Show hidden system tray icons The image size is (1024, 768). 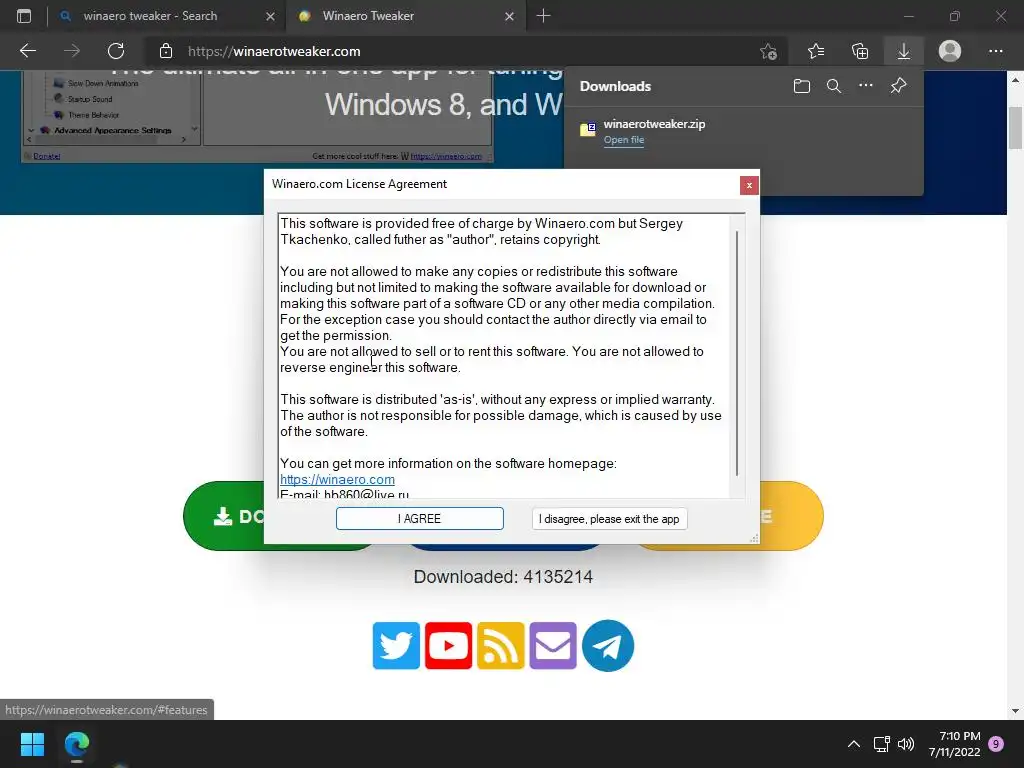click(x=854, y=744)
